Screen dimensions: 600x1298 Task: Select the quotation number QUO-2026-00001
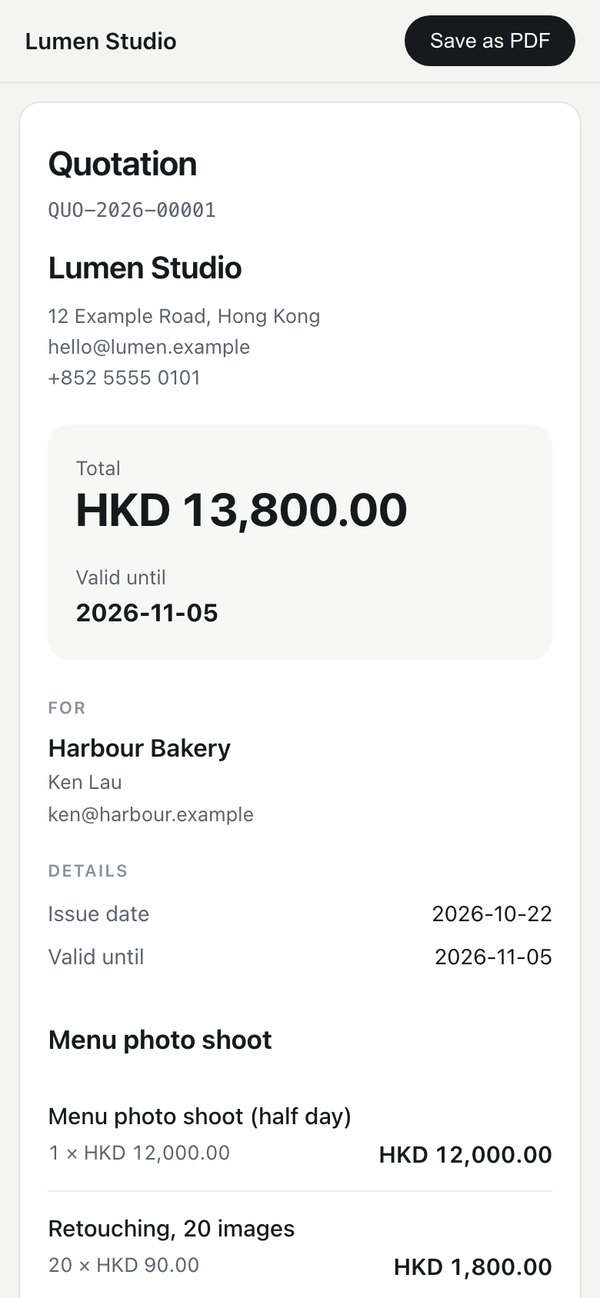tap(132, 210)
